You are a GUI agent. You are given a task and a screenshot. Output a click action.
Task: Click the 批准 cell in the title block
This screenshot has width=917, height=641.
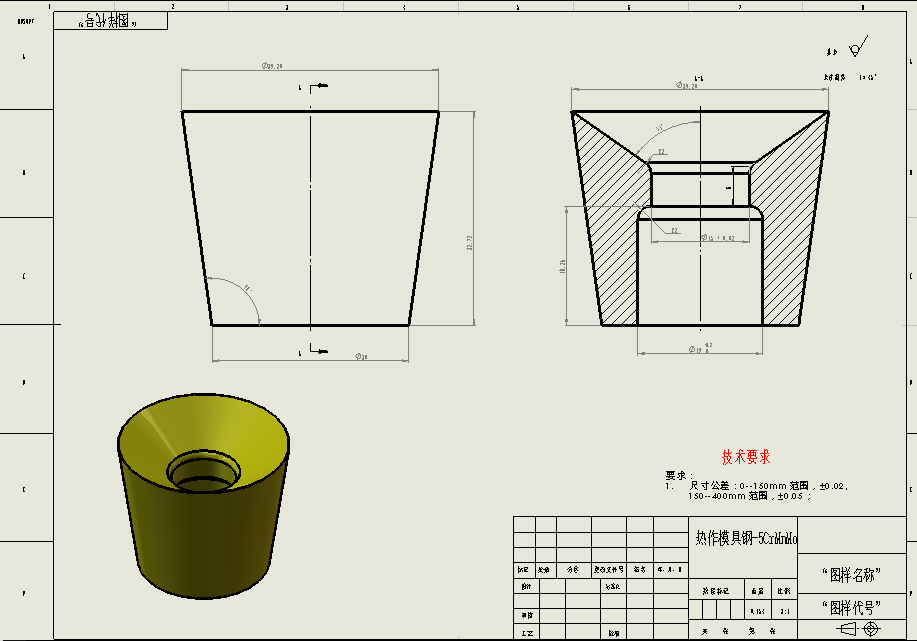coord(613,633)
